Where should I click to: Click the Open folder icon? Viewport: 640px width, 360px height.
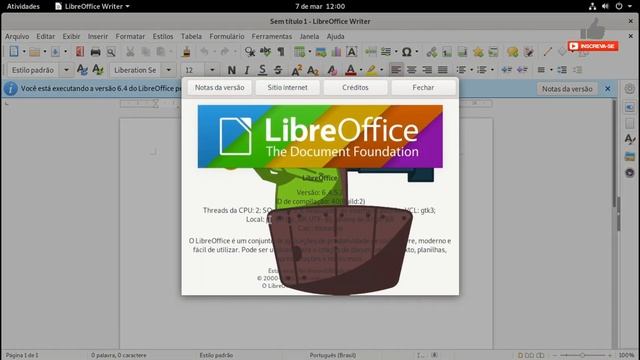point(35,52)
